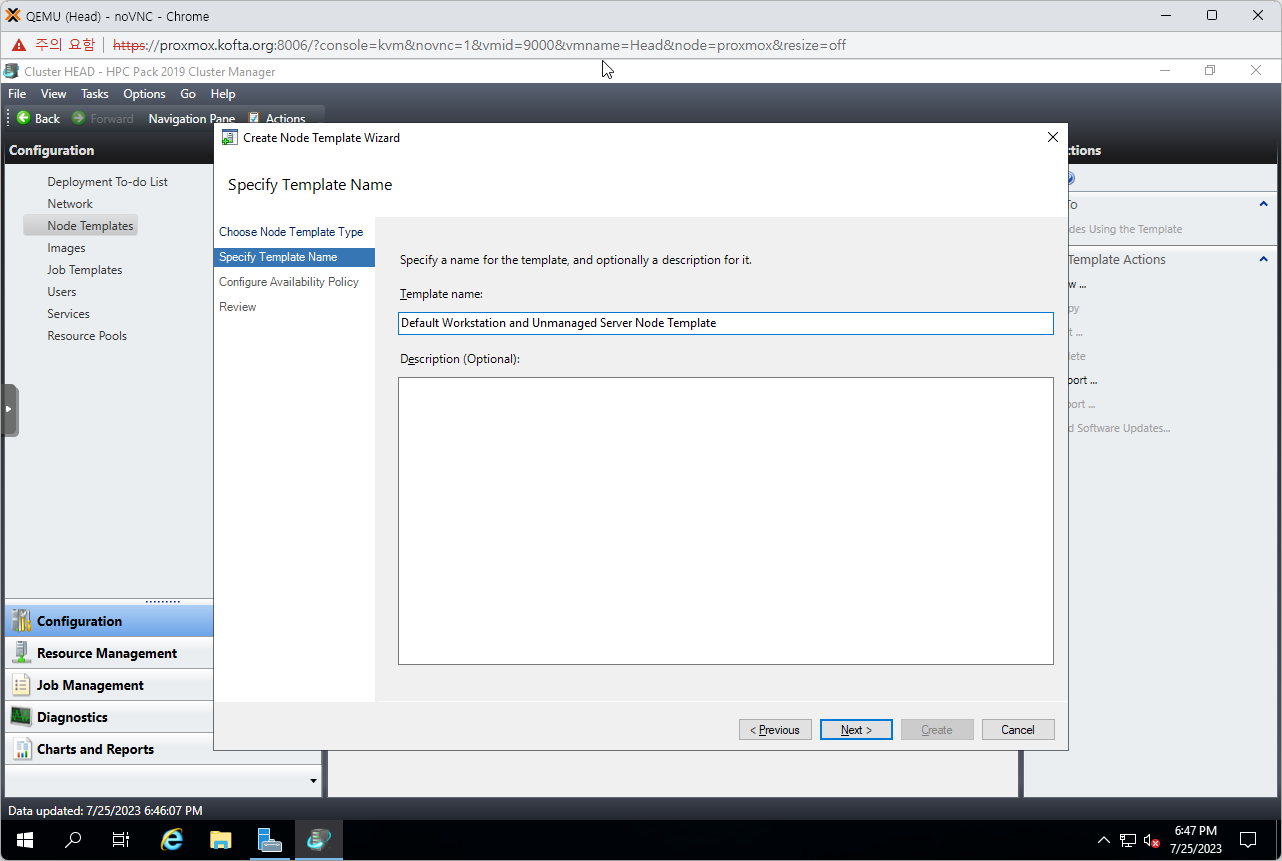
Task: Show hidden system tray icons
Action: pos(1103,840)
